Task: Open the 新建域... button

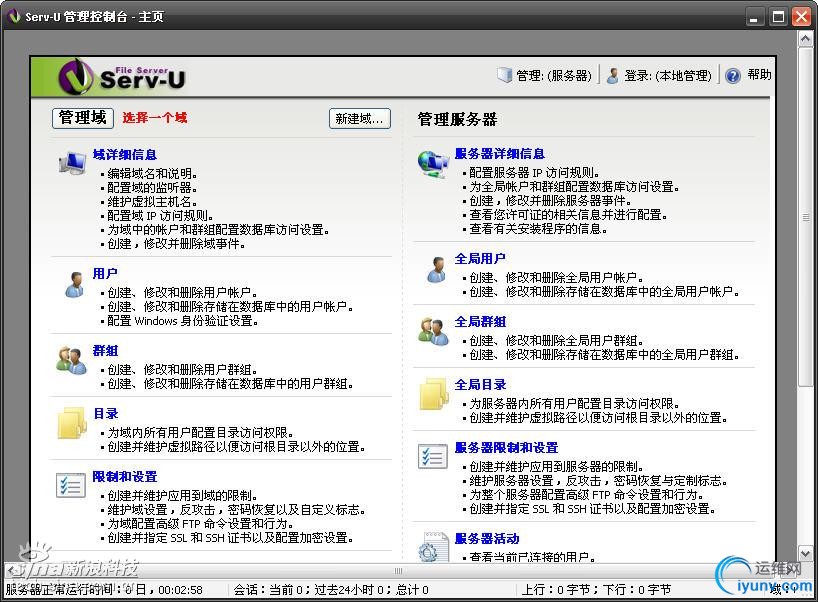Action: tap(359, 118)
